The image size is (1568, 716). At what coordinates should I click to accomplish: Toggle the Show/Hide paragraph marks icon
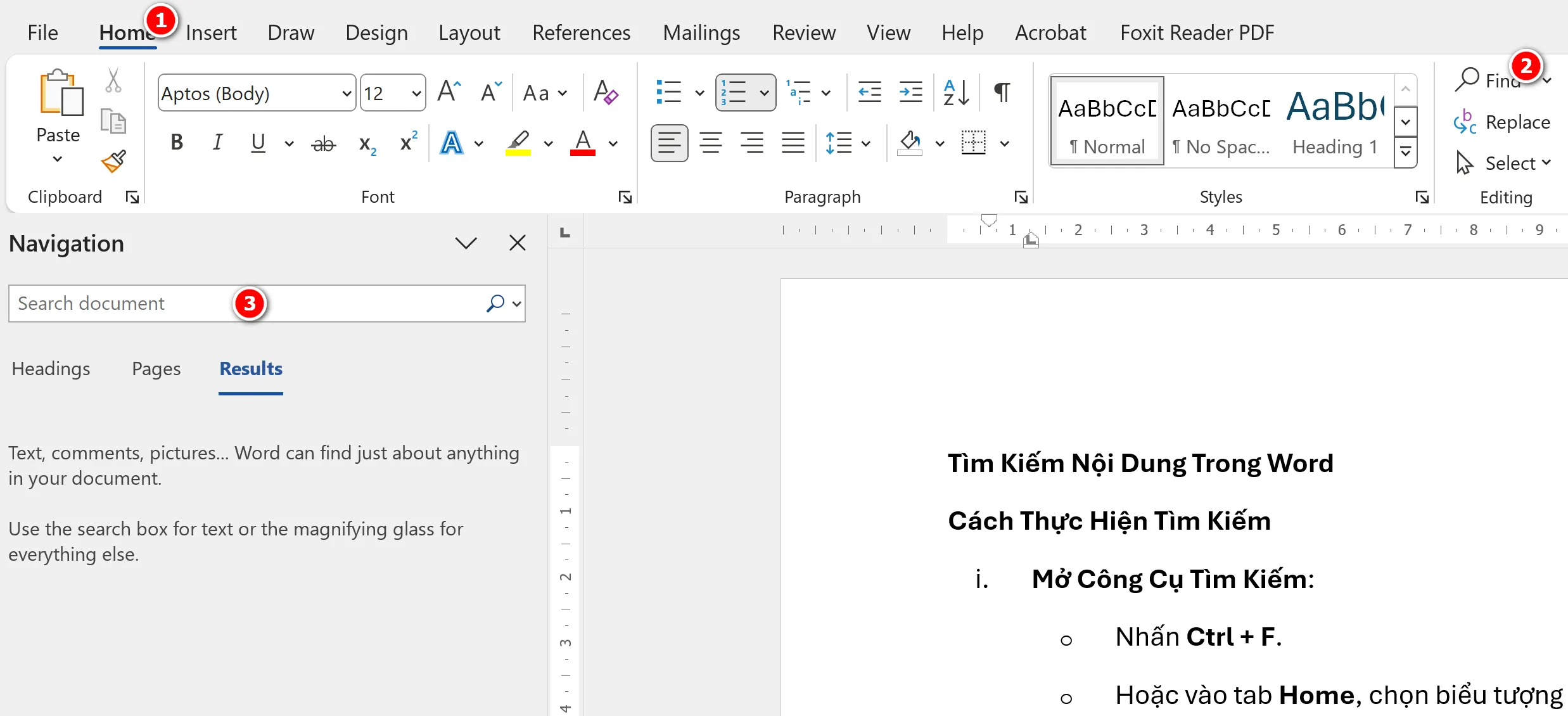1001,92
